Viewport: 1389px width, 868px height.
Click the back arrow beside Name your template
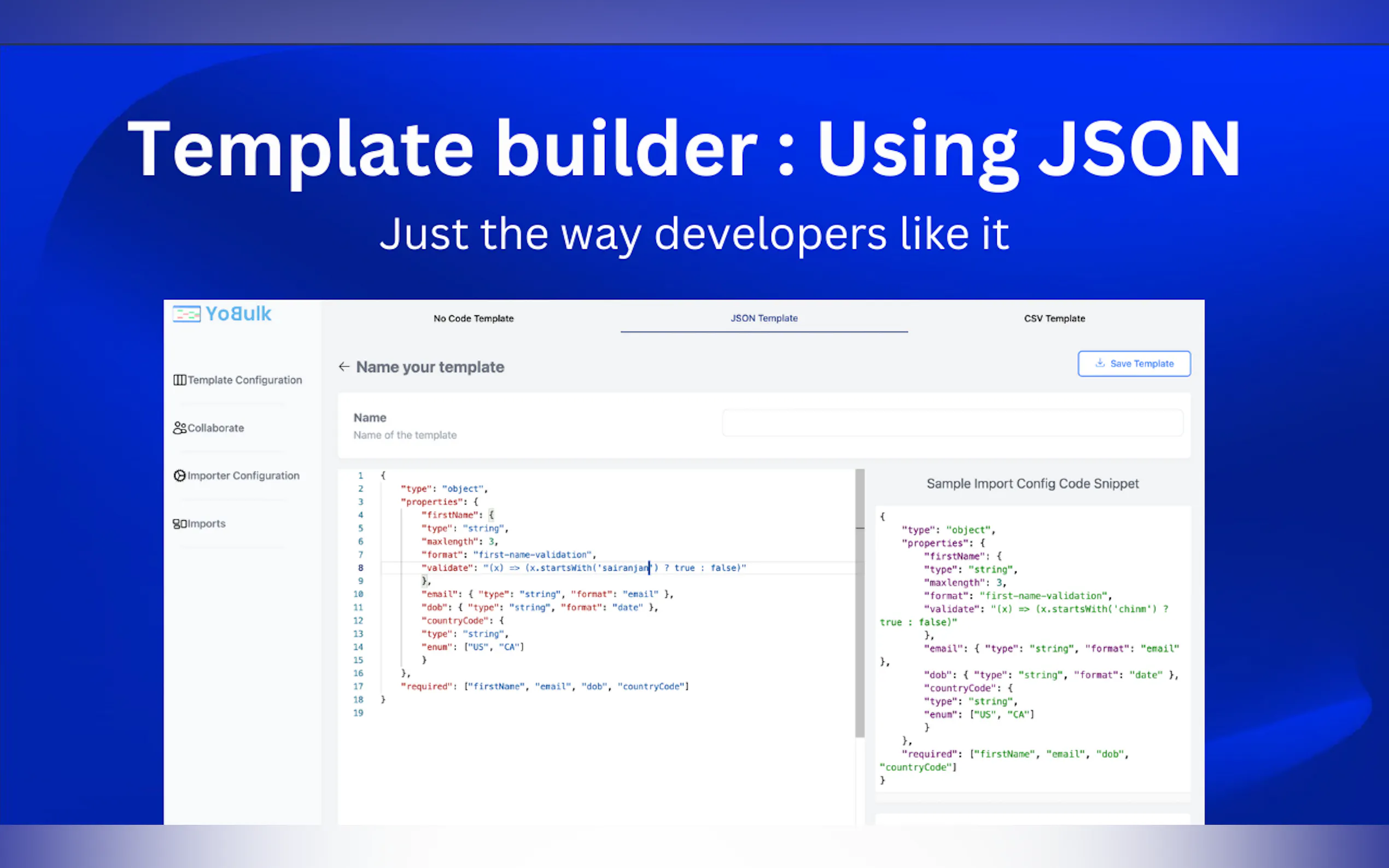(x=344, y=367)
